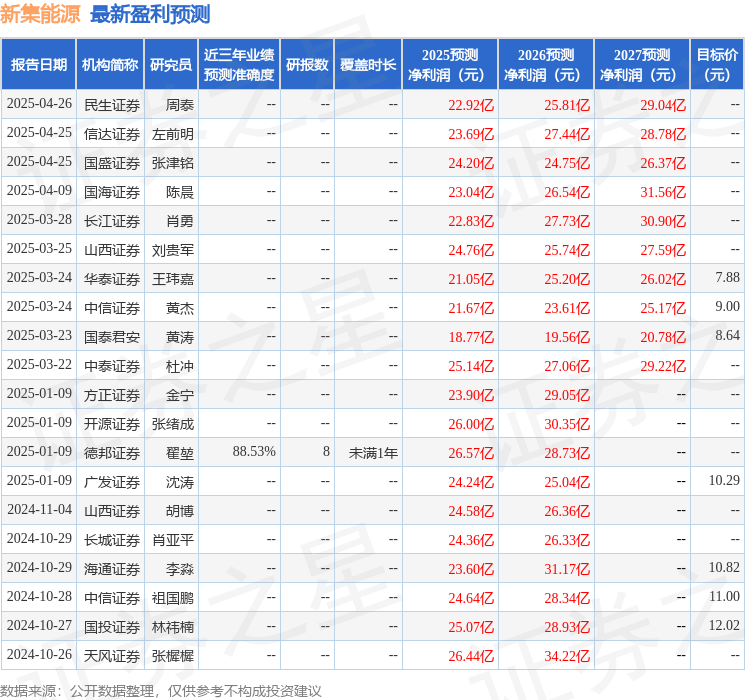Screen dimensions: 745x700
Task: Select 长城证券 institution cell
Action: 112,540
